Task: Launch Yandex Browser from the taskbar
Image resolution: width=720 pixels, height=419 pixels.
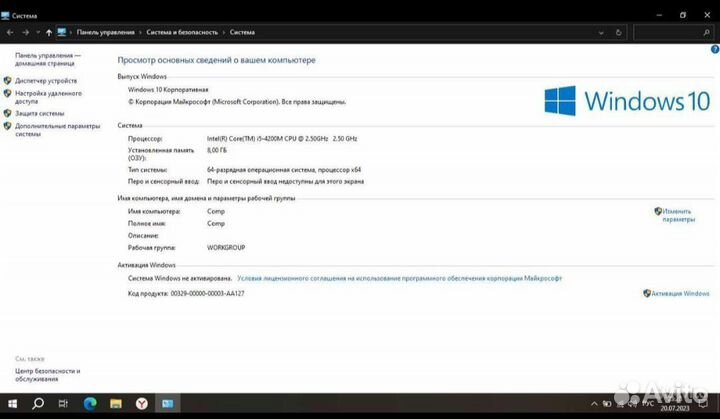Action: click(142, 402)
